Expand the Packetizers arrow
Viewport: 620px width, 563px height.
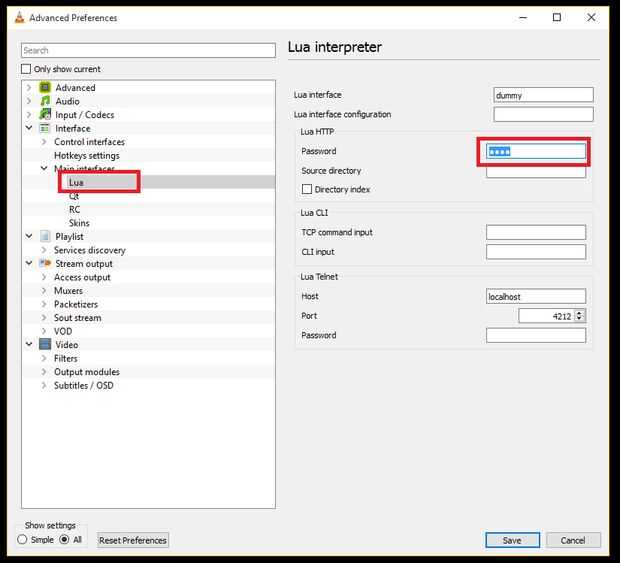click(x=44, y=304)
